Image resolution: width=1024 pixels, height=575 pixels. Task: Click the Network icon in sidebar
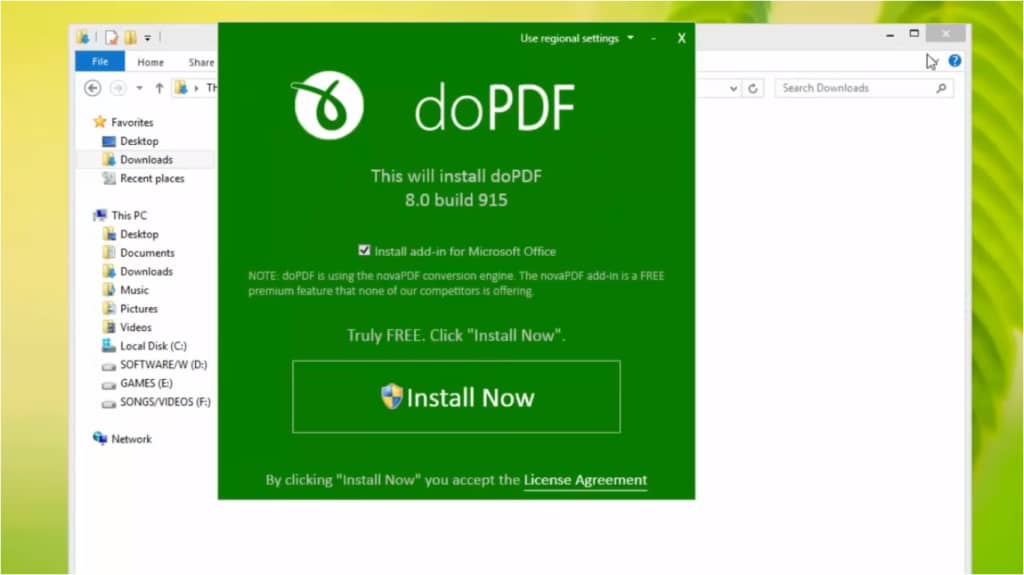click(100, 438)
